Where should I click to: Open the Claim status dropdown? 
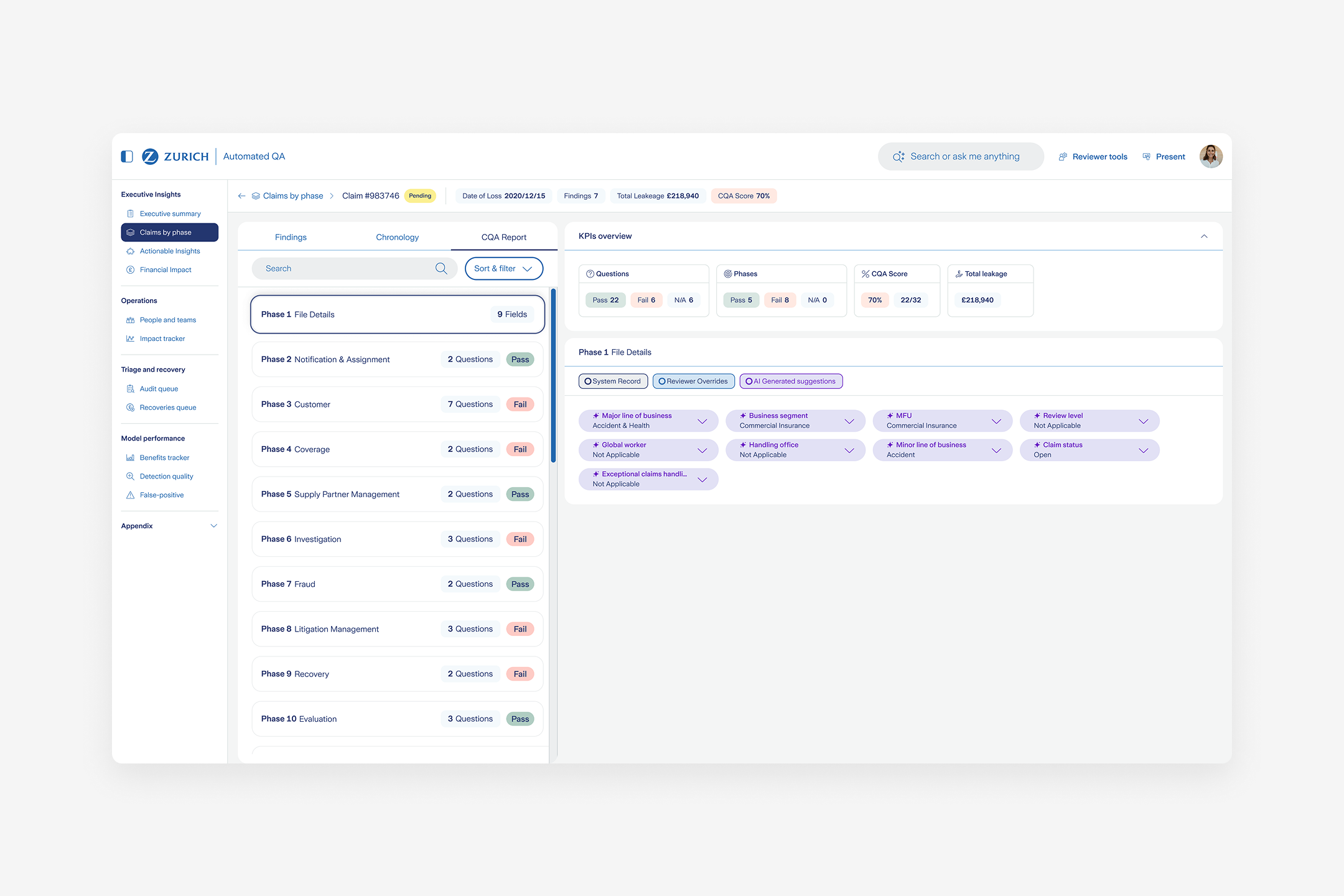[x=1090, y=450]
